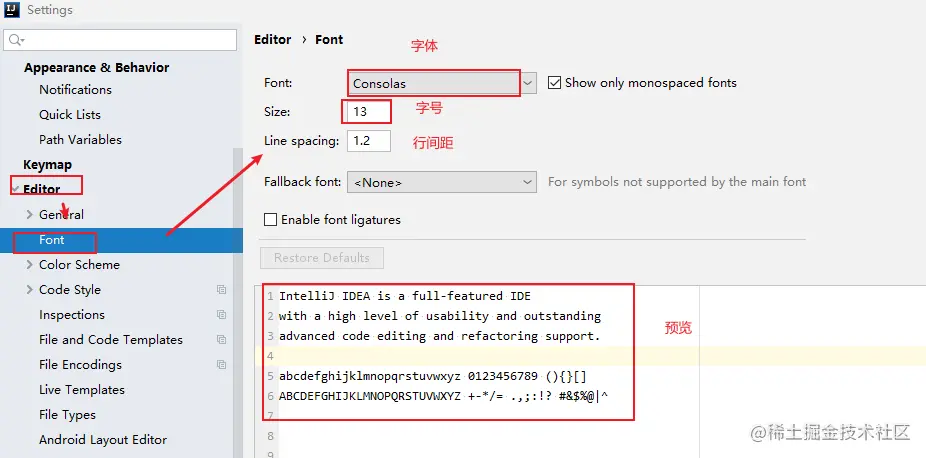Click the search magnifier icon in settings
Viewport: 926px width, 458px height.
[16, 40]
